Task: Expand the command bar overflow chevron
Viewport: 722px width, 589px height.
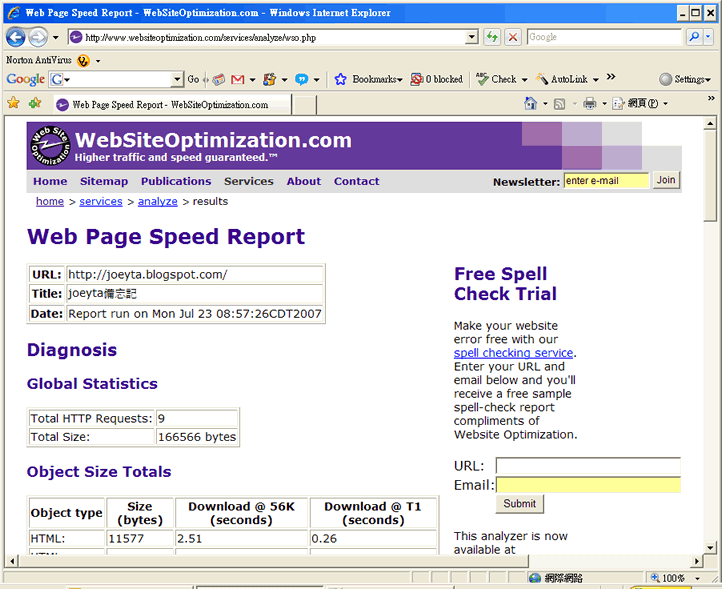Action: [x=711, y=98]
